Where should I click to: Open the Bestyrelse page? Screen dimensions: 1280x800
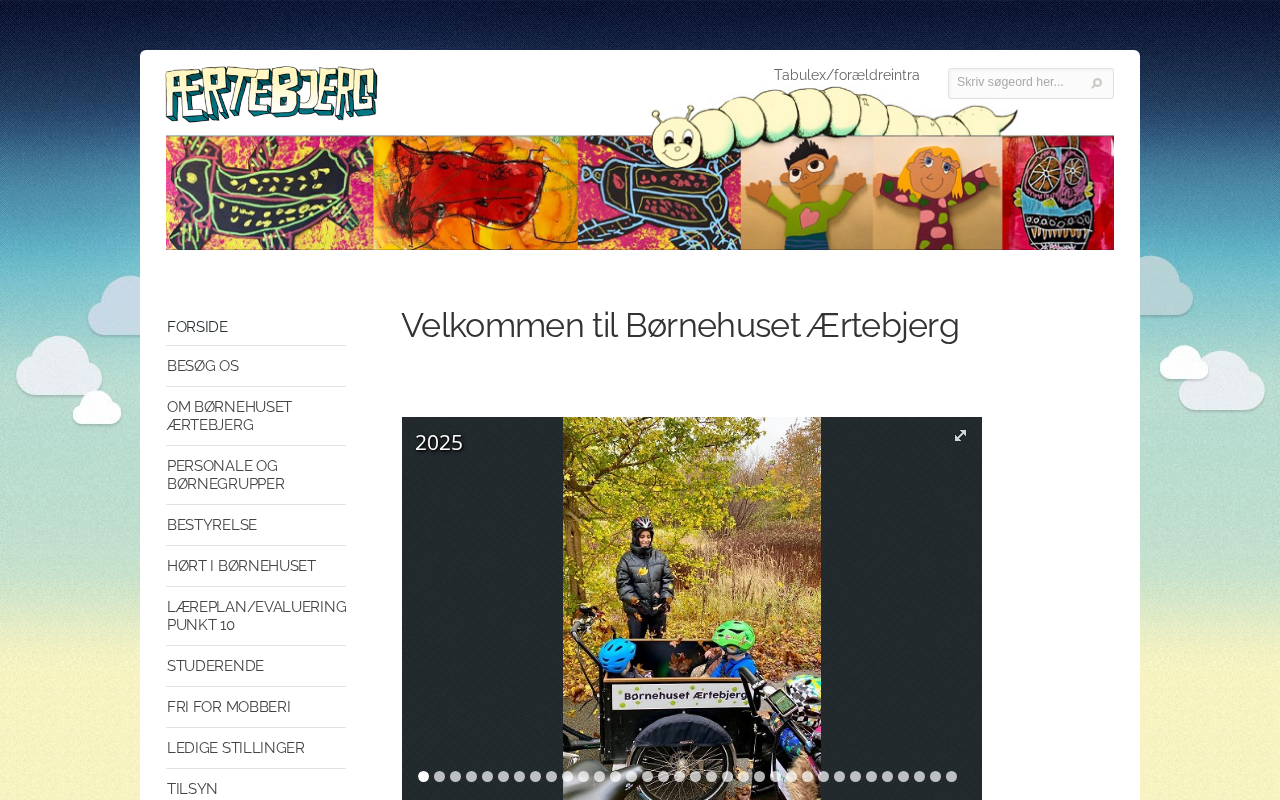point(212,525)
